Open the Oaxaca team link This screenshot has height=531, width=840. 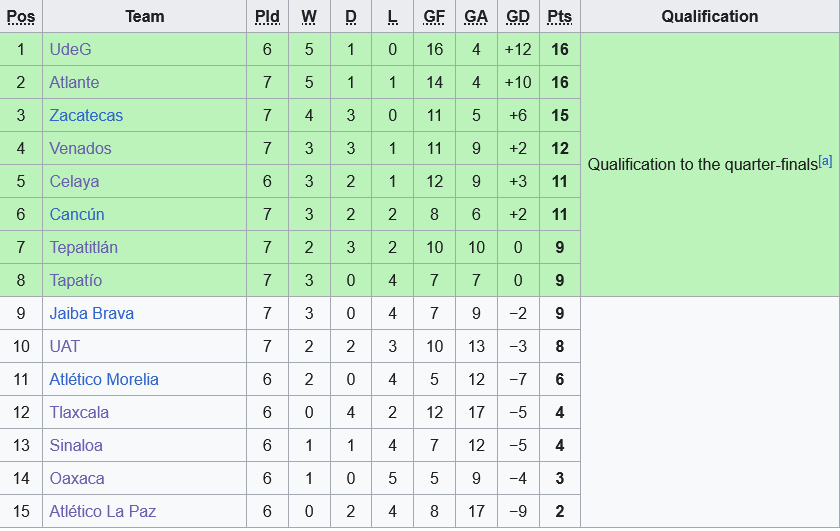[x=77, y=478]
